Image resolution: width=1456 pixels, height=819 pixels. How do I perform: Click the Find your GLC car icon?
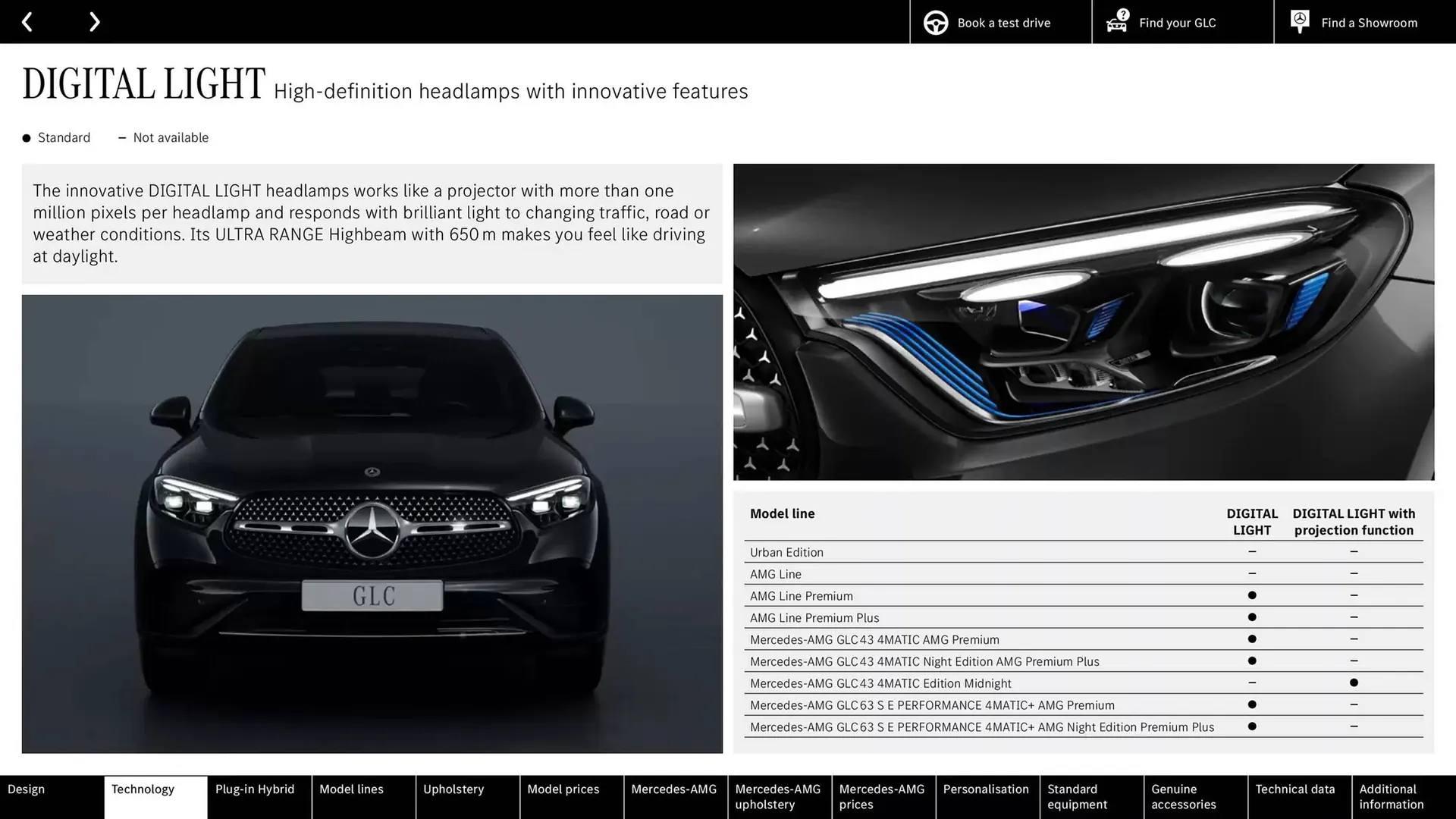tap(1117, 21)
